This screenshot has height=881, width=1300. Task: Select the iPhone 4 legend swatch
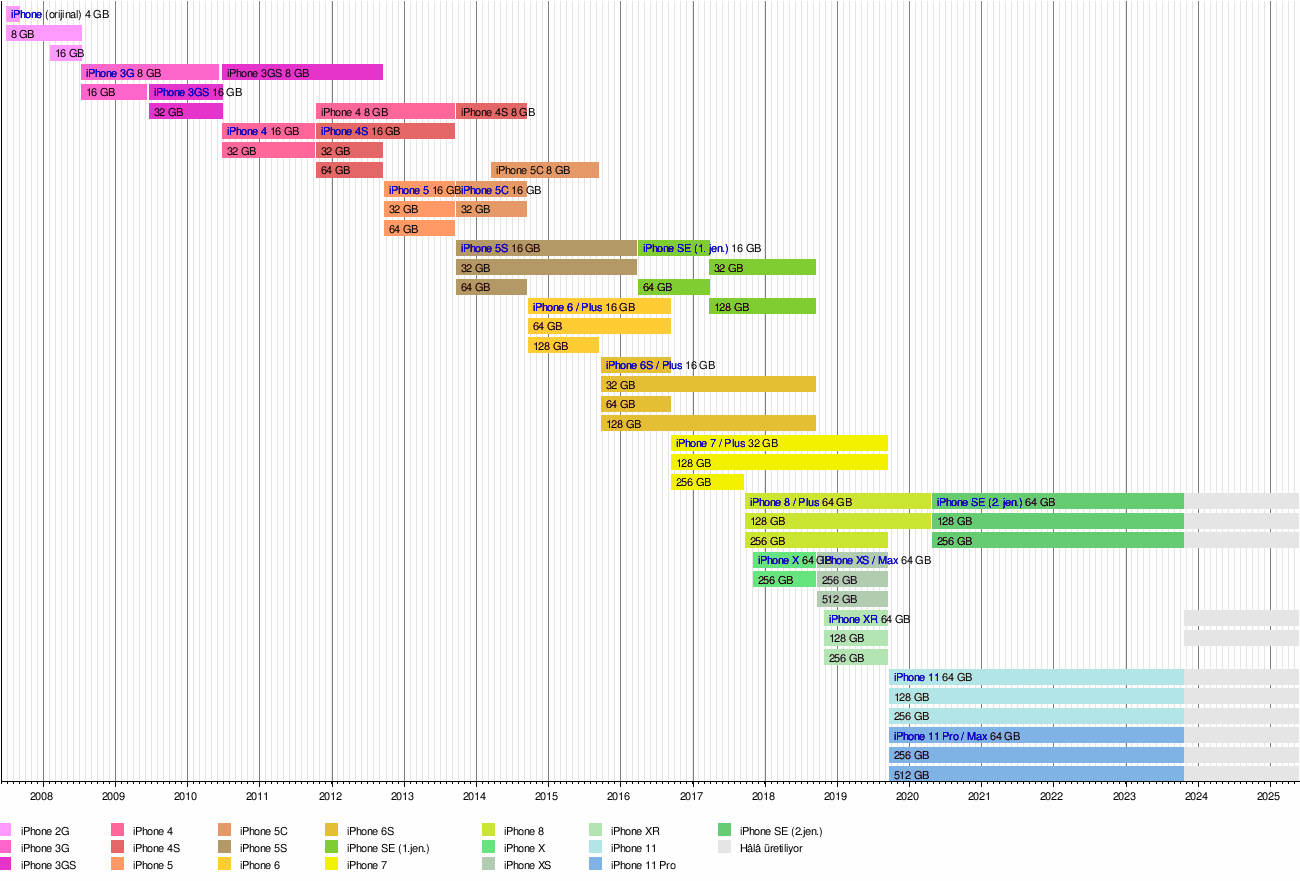(117, 832)
